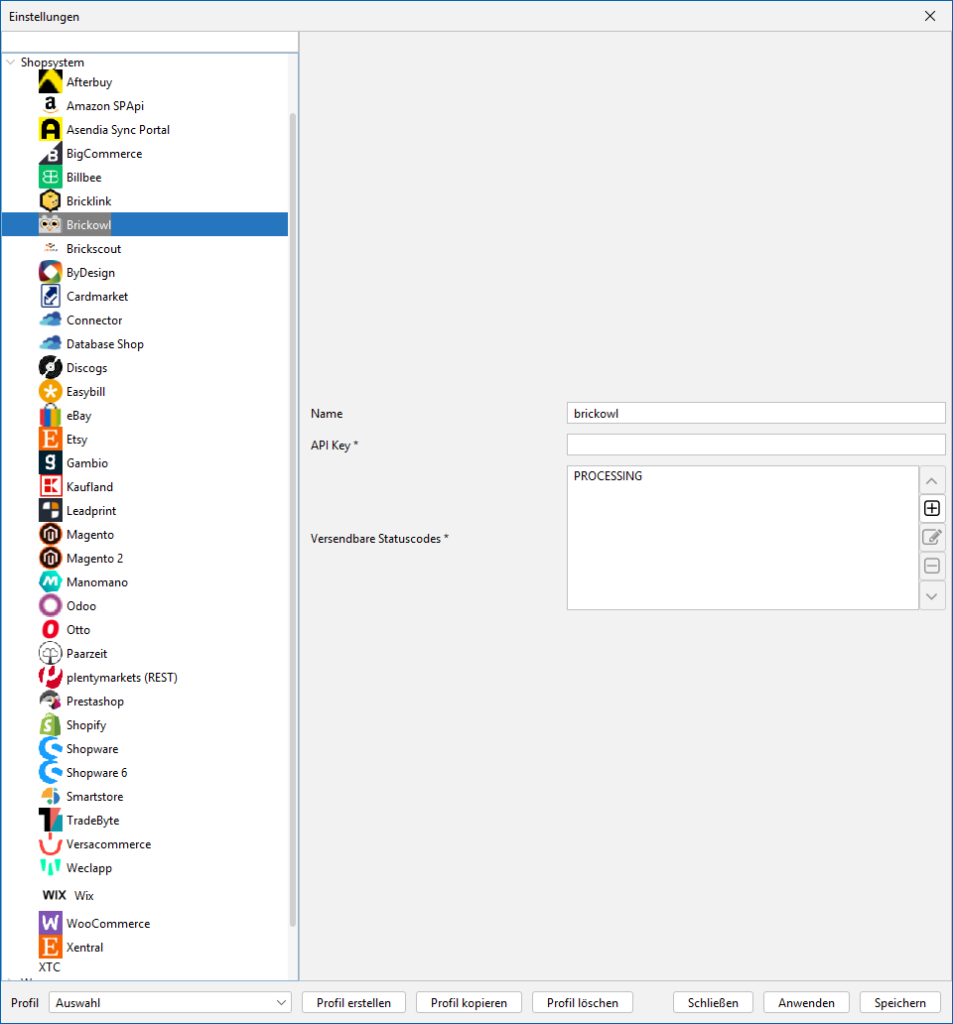Viewport: 953px width, 1024px height.
Task: Add a new status code entry
Action: point(932,508)
